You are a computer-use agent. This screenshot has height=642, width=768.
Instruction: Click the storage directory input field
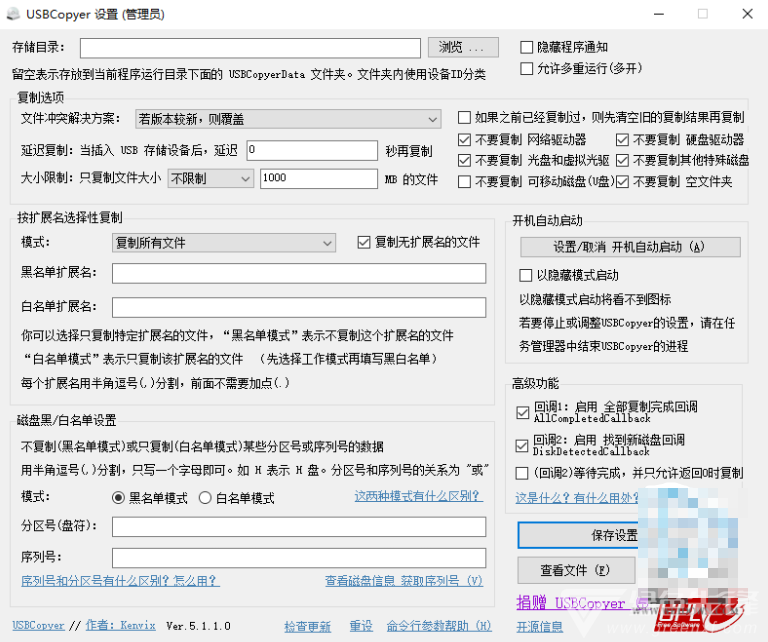tap(250, 48)
